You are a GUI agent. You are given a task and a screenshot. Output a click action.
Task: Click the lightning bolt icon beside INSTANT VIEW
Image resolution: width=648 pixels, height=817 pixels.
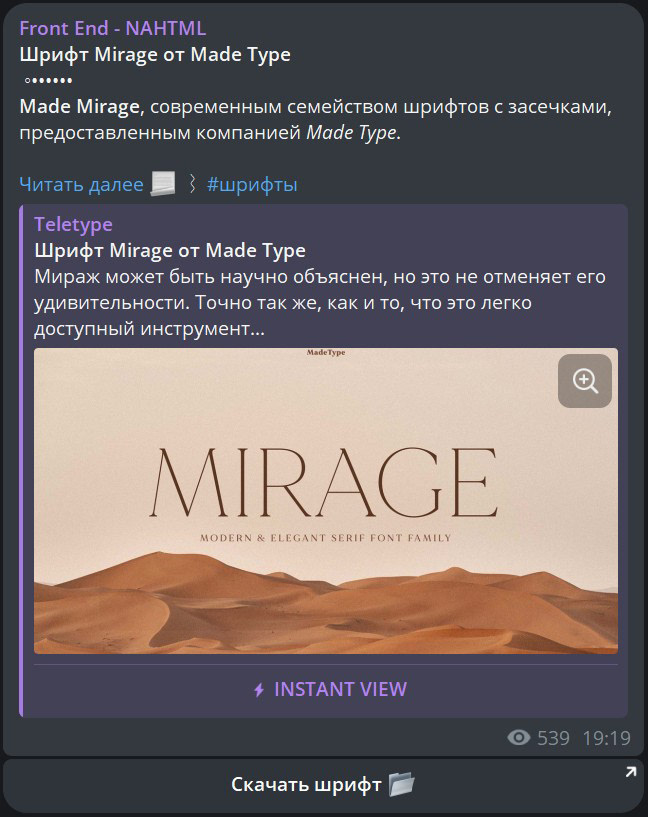click(x=259, y=690)
